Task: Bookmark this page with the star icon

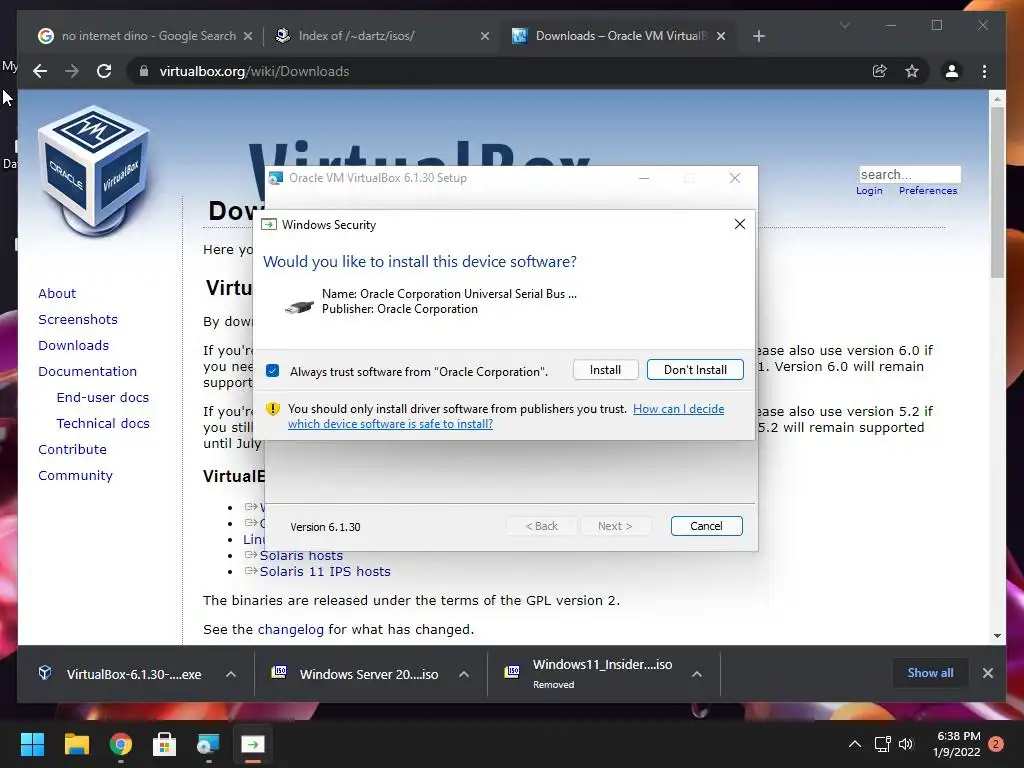Action: coord(912,71)
